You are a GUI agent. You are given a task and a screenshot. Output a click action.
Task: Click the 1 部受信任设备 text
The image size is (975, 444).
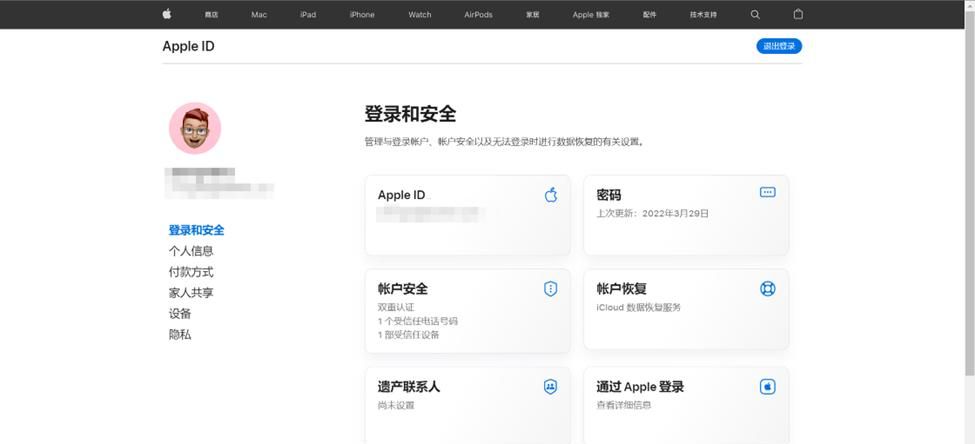[408, 335]
